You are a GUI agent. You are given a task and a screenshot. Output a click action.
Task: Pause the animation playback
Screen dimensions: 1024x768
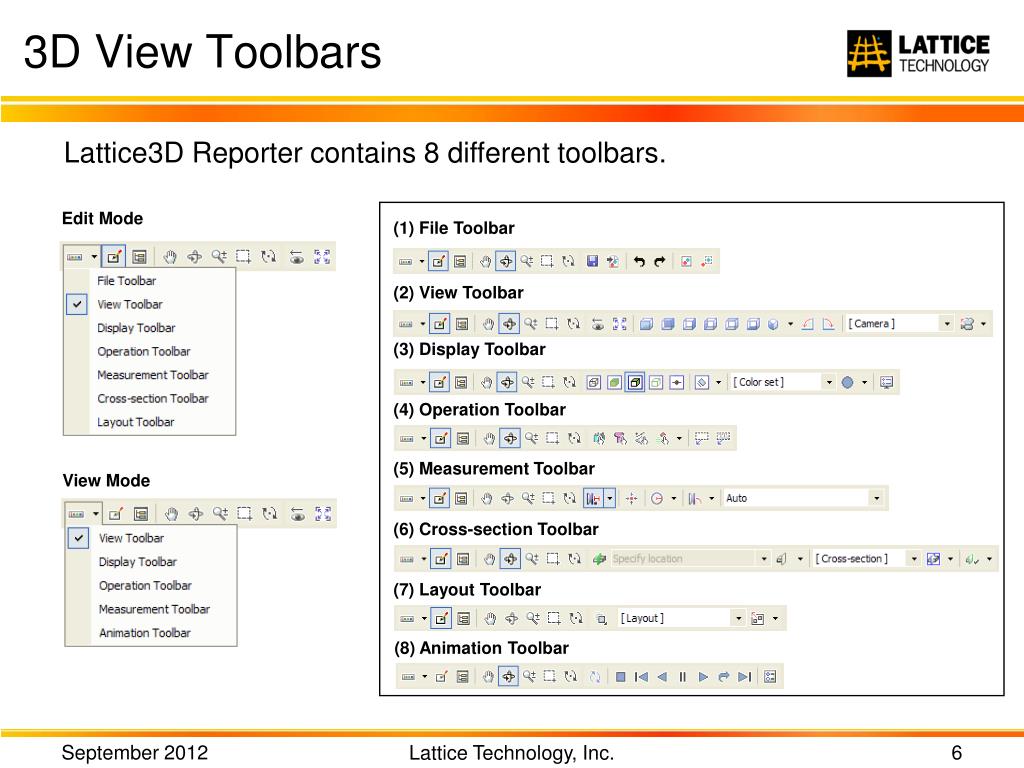[x=682, y=677]
